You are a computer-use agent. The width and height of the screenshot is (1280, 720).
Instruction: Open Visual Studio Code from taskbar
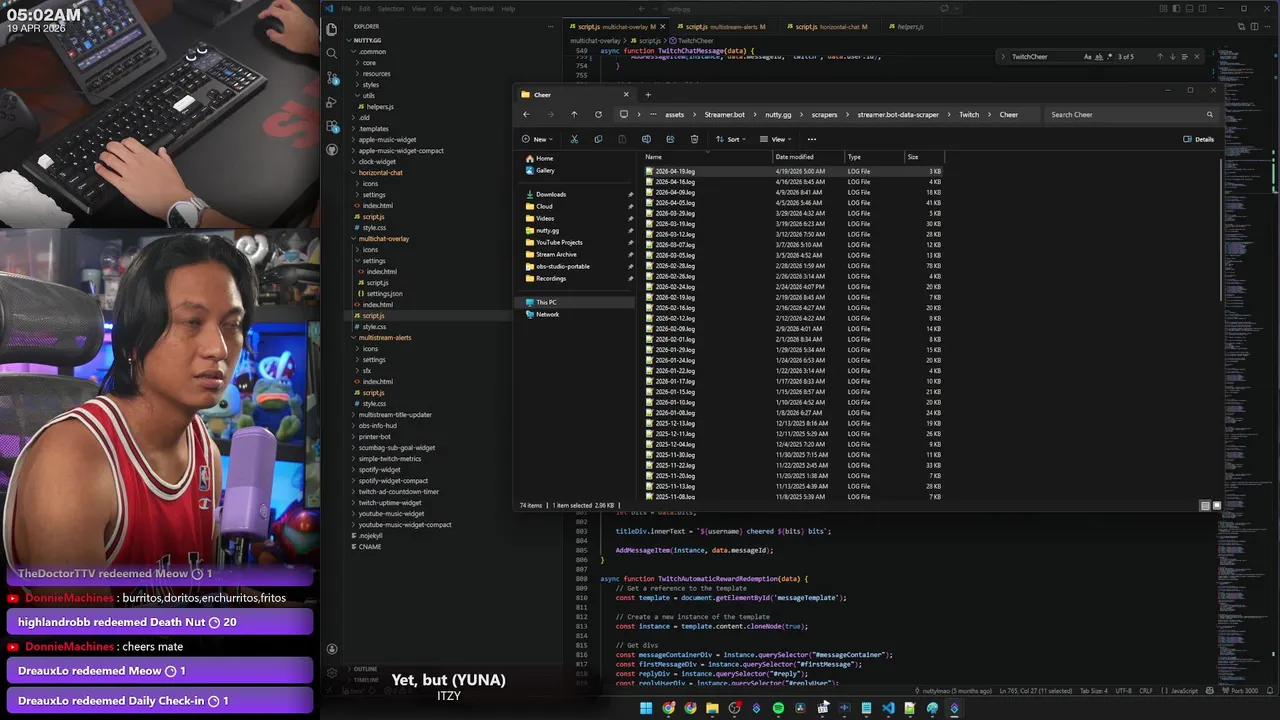(x=888, y=708)
